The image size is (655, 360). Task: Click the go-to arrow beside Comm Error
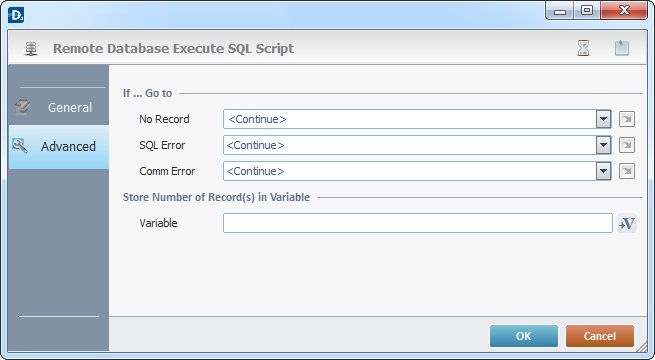point(627,171)
